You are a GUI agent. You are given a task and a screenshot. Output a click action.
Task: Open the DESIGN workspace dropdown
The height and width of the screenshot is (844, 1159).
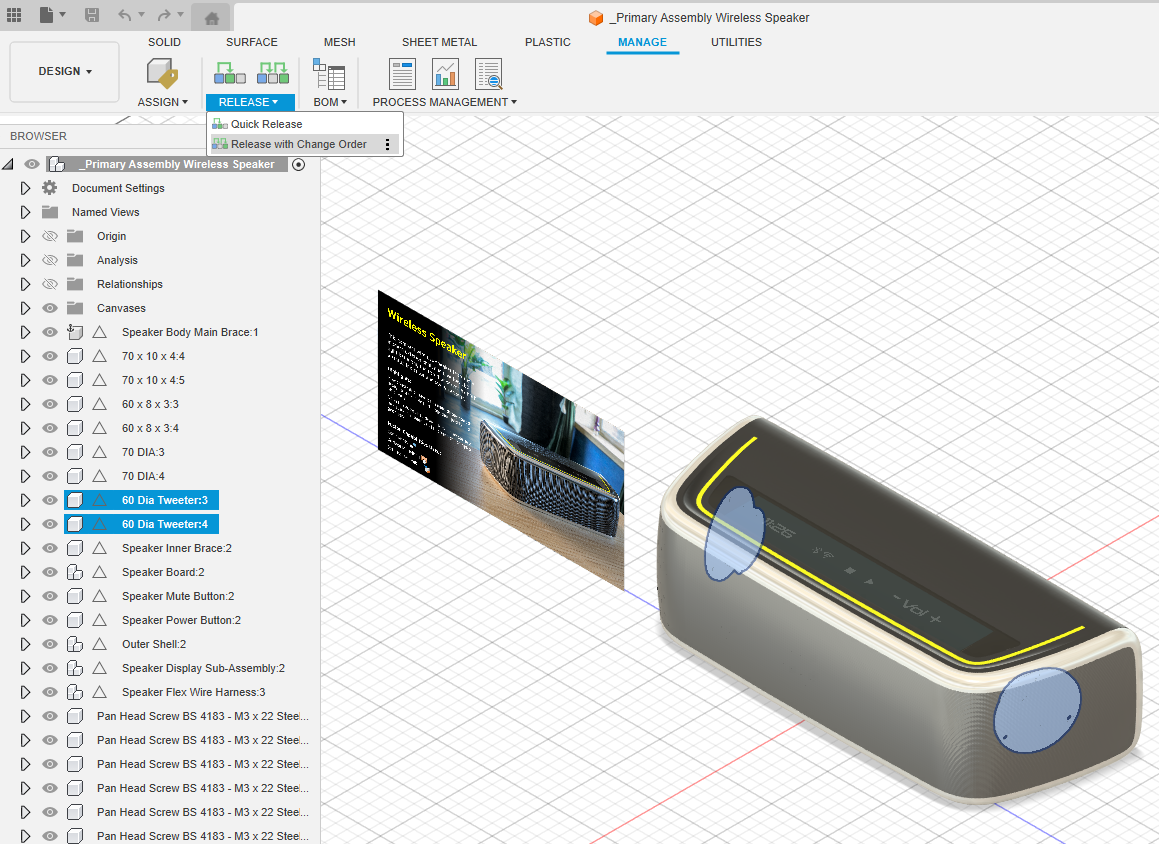click(x=64, y=72)
